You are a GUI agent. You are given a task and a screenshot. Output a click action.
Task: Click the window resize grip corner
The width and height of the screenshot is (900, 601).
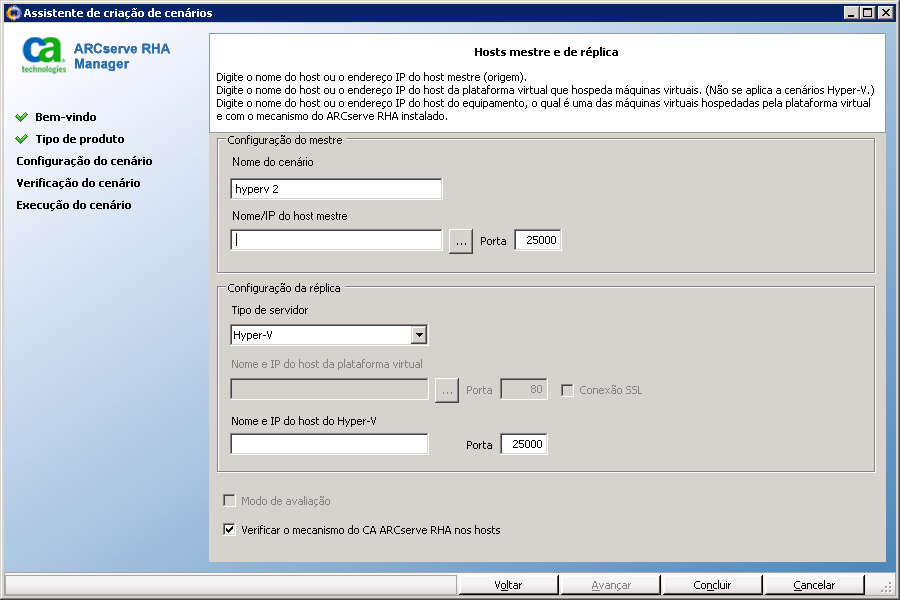tap(886, 586)
